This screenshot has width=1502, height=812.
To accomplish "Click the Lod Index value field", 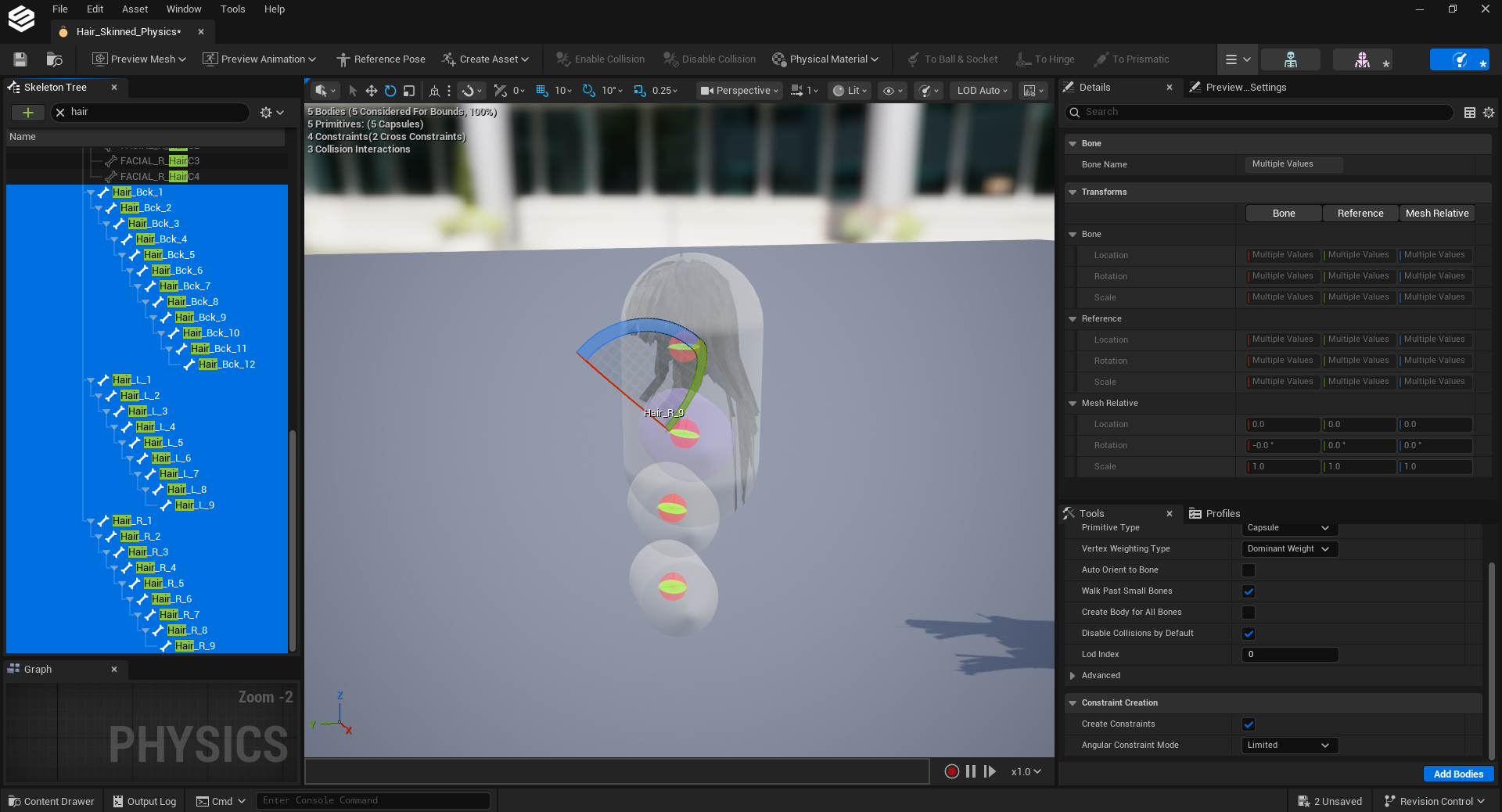I will (1289, 655).
